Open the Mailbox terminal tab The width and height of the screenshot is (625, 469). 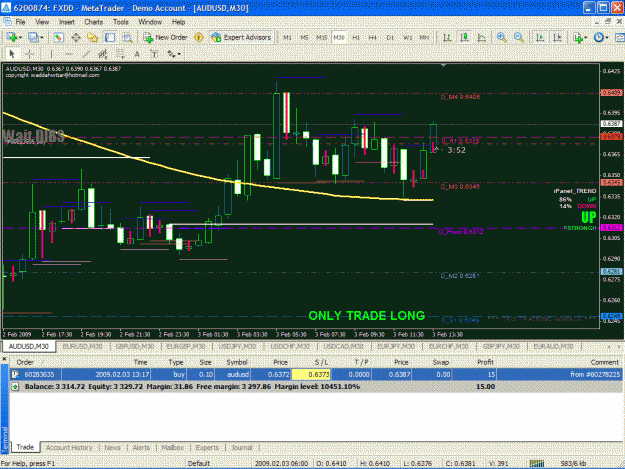(x=173, y=447)
